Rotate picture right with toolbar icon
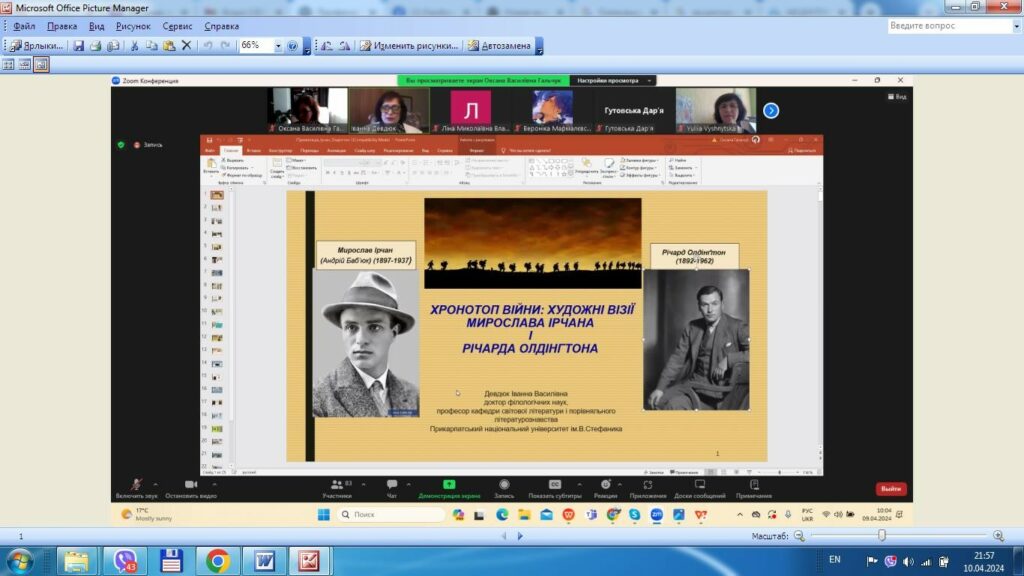1024x576 pixels. click(344, 46)
